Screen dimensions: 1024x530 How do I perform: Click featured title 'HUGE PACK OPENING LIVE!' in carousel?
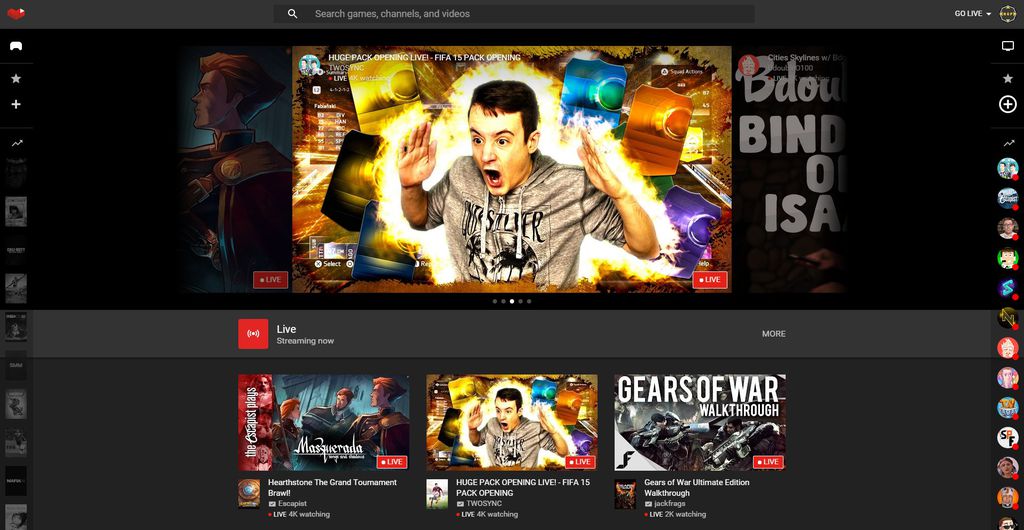pyautogui.click(x=424, y=57)
